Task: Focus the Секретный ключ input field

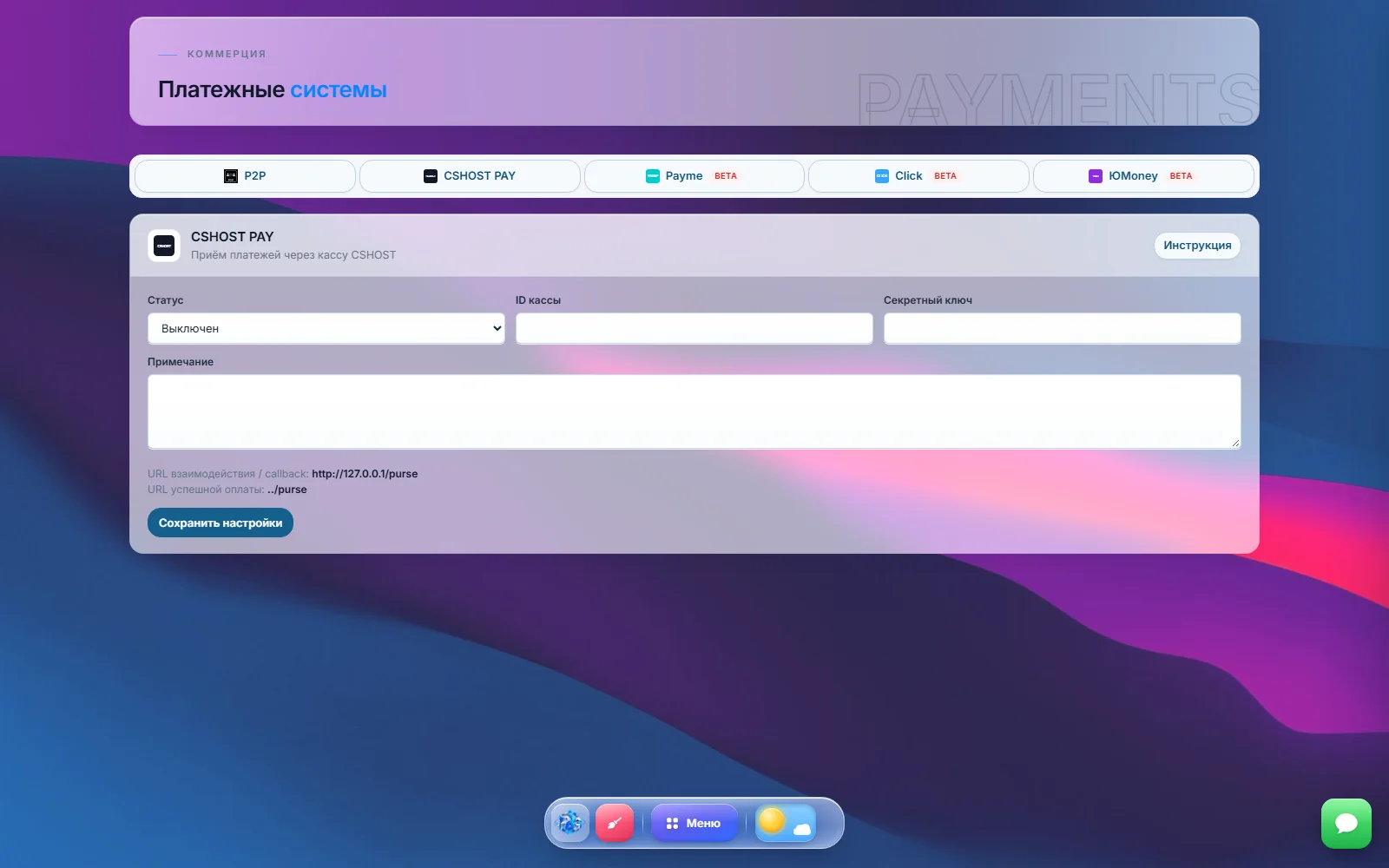Action: 1063,329
